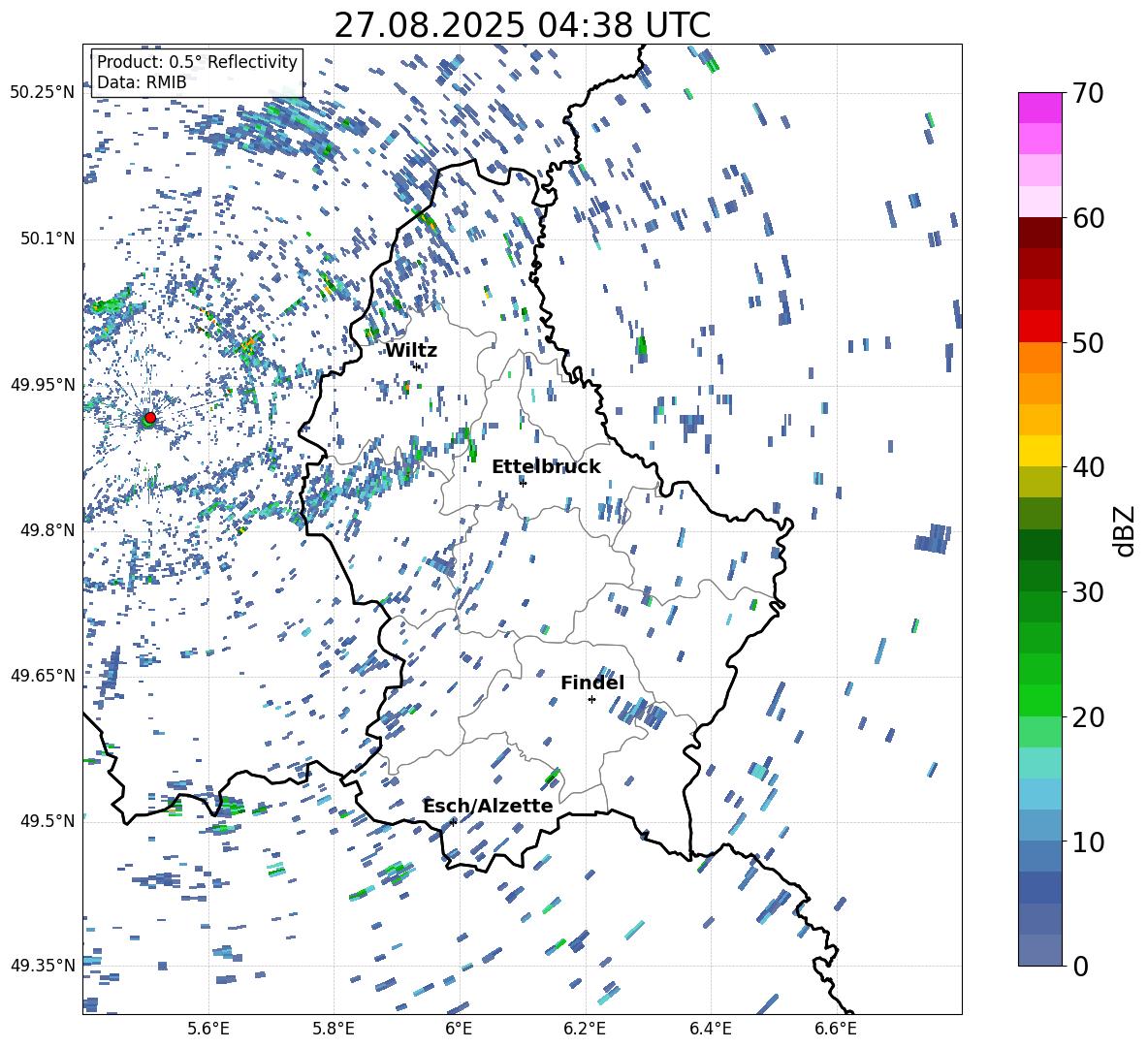The image size is (1148, 1048).
Task: Click the Data: RMIB text
Action: pos(142,82)
